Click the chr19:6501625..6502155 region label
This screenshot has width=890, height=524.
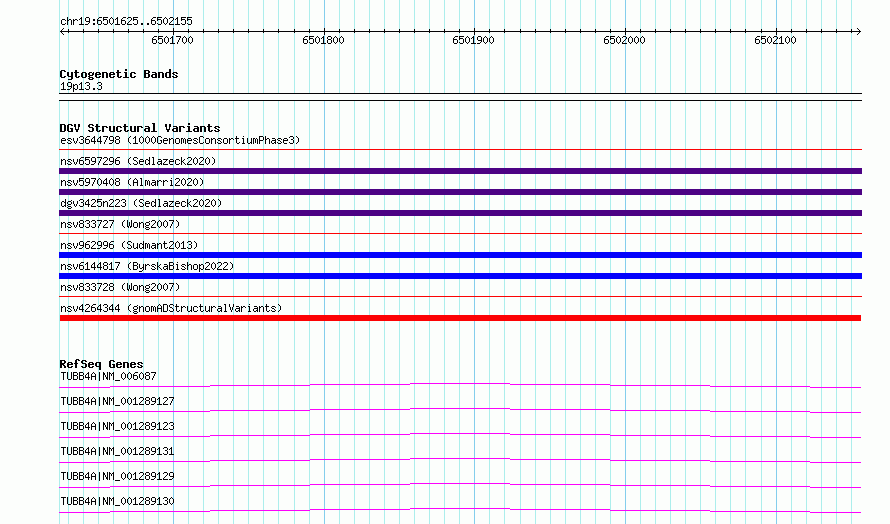[126, 21]
